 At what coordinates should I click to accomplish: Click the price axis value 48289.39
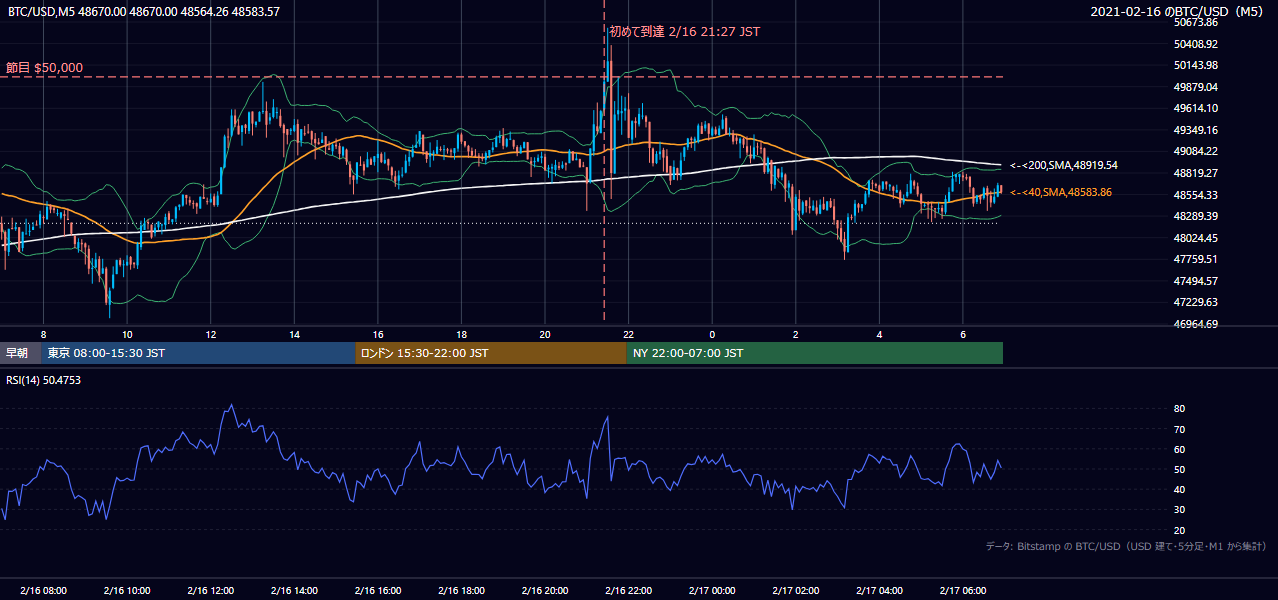(1195, 216)
